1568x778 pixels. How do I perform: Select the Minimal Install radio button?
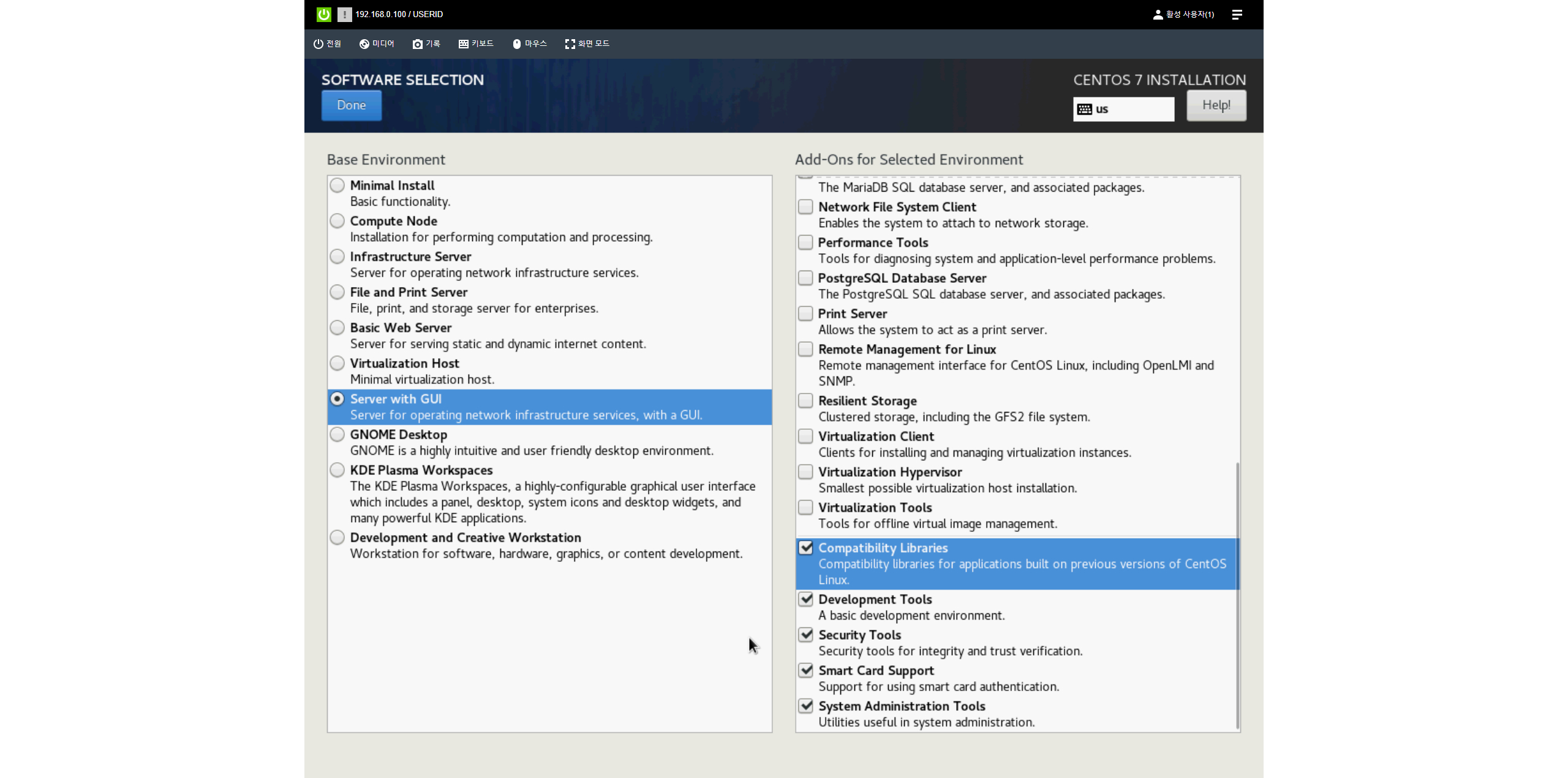pyautogui.click(x=337, y=185)
